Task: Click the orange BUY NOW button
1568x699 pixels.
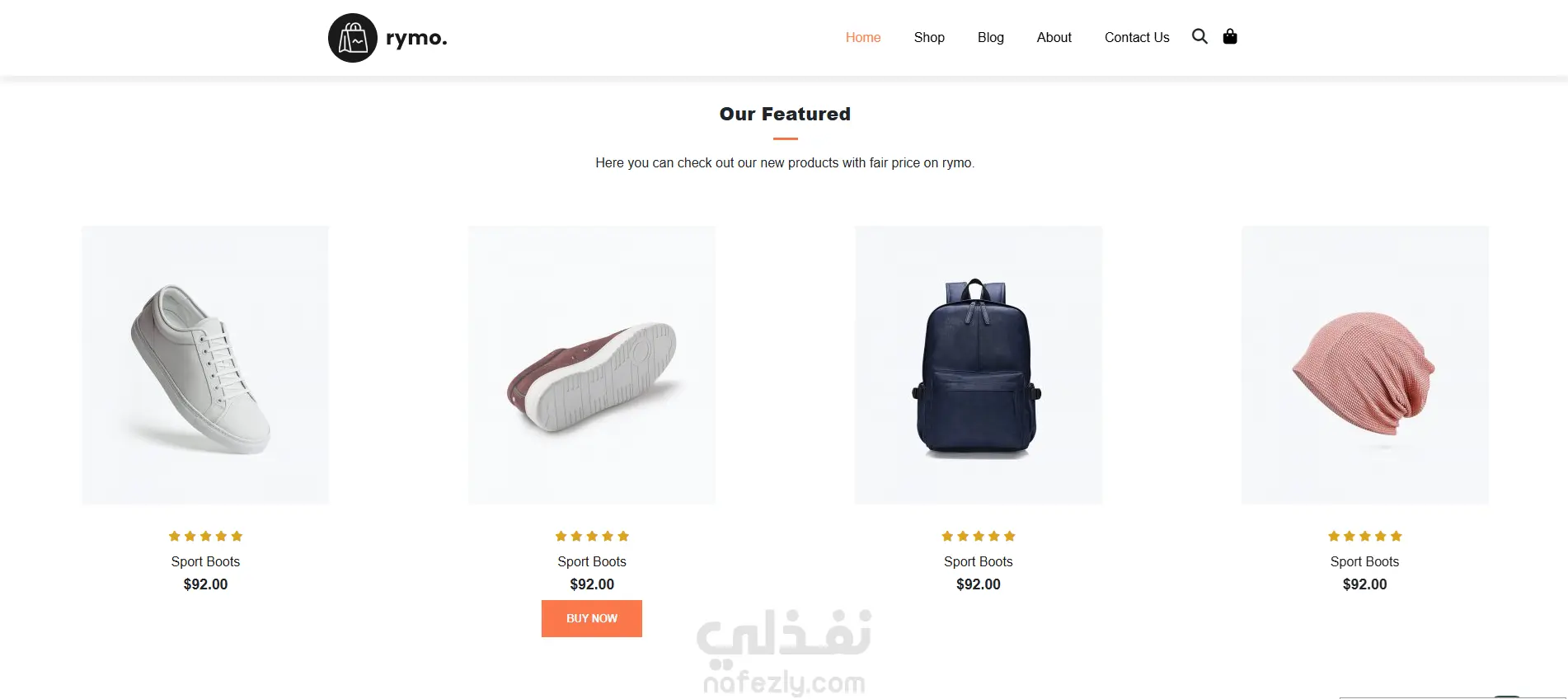Action: (x=592, y=618)
